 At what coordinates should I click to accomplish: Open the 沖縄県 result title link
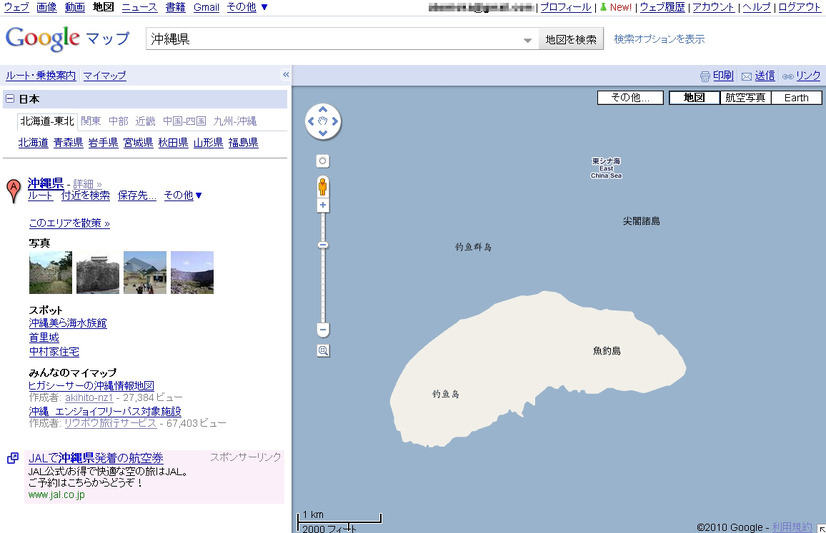tap(46, 183)
